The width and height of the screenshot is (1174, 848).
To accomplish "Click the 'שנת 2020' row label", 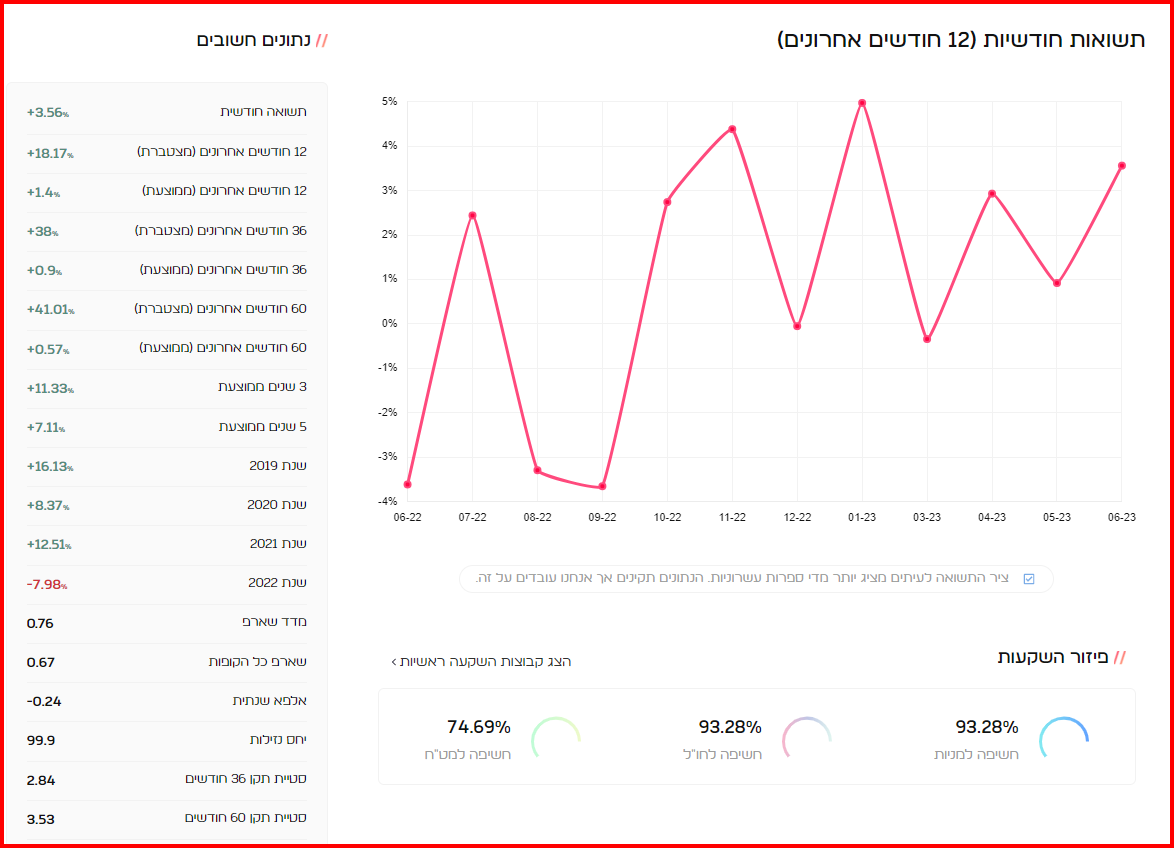I will pos(277,504).
